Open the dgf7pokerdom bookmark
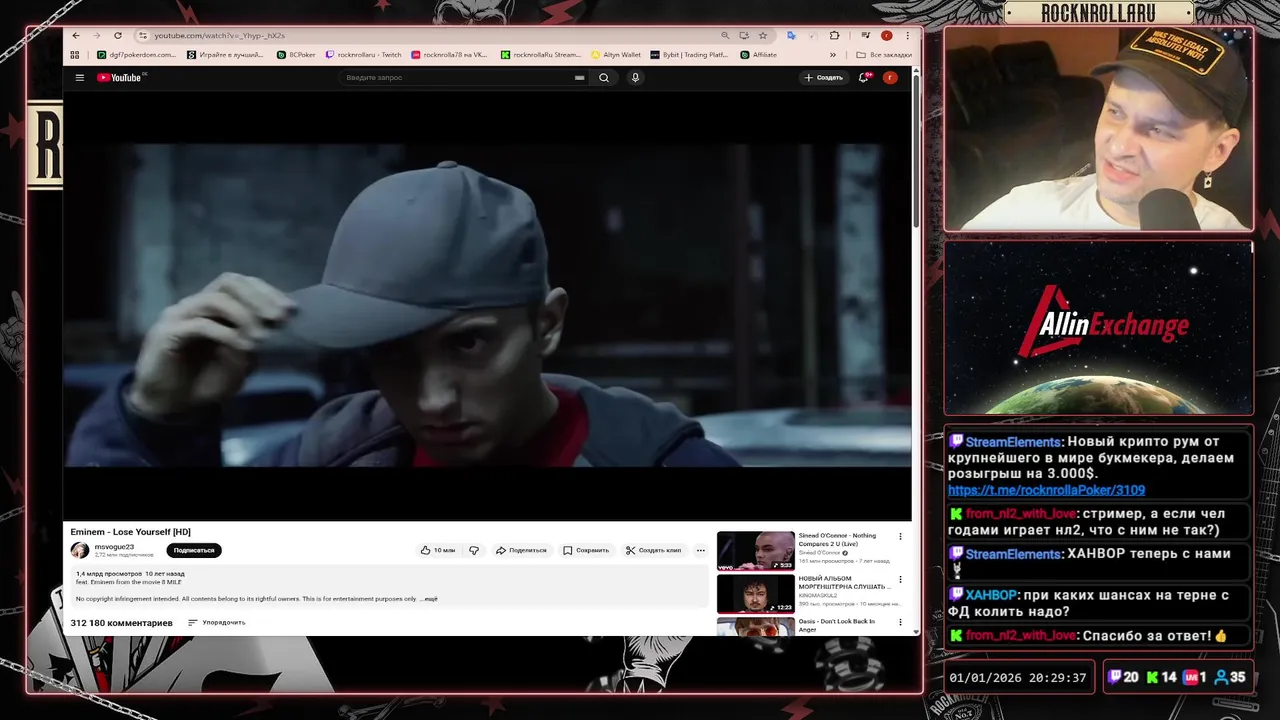 [x=136, y=55]
